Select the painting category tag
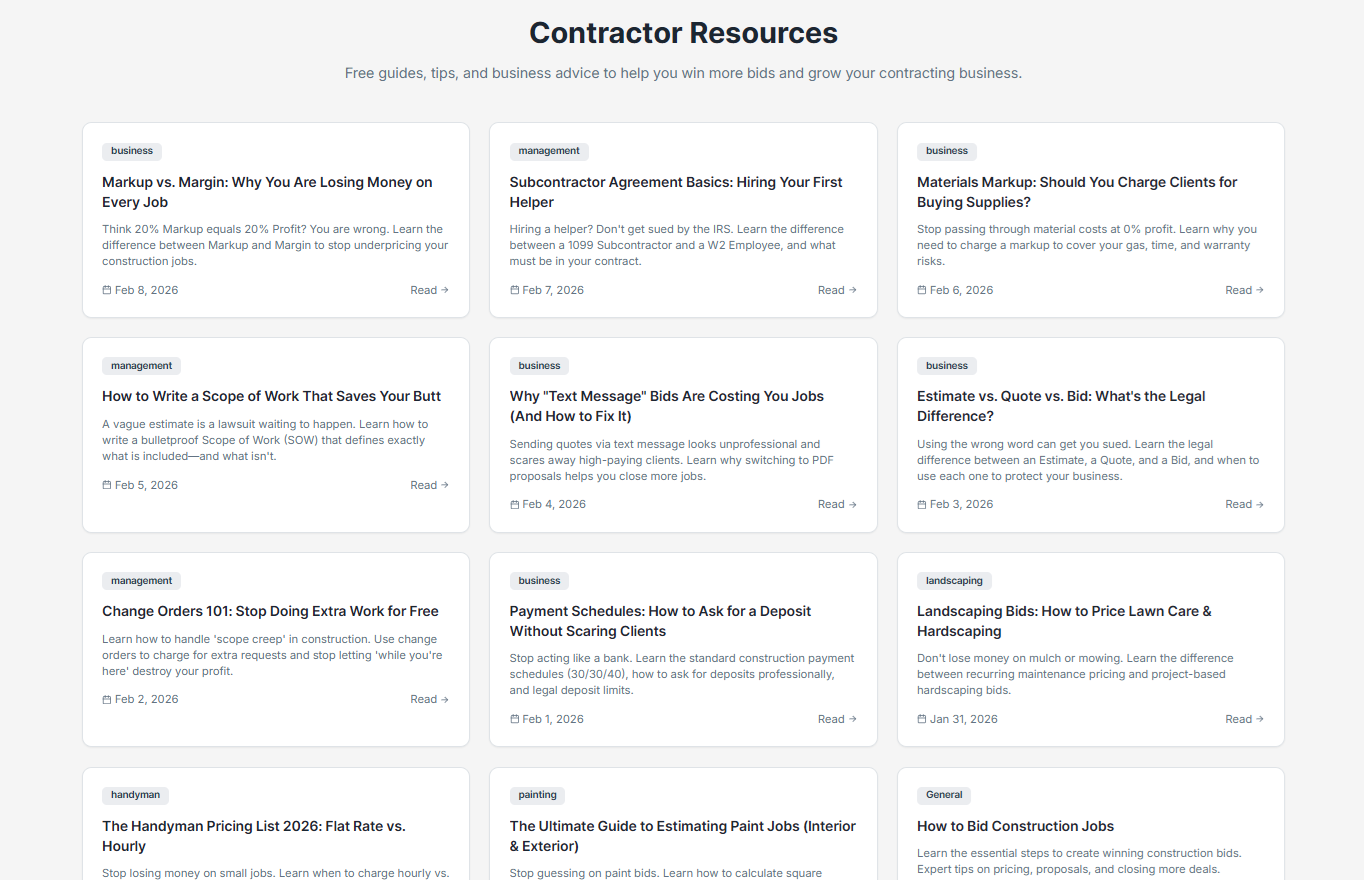Screen dimensions: 1364x880 pos(537,795)
